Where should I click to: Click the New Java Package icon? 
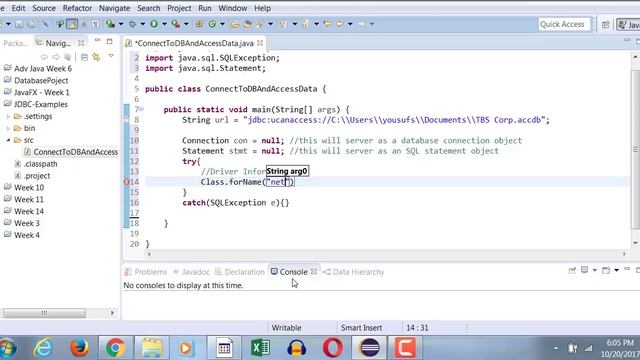coord(199,24)
